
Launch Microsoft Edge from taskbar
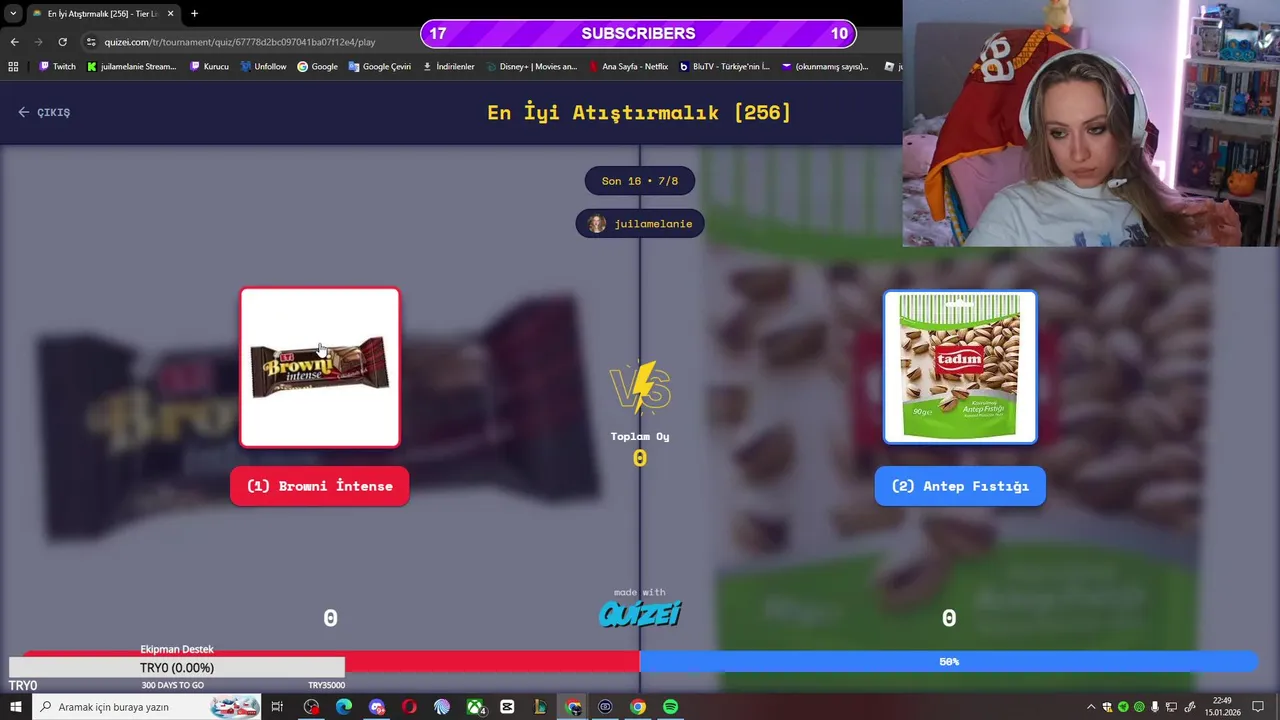[x=344, y=707]
